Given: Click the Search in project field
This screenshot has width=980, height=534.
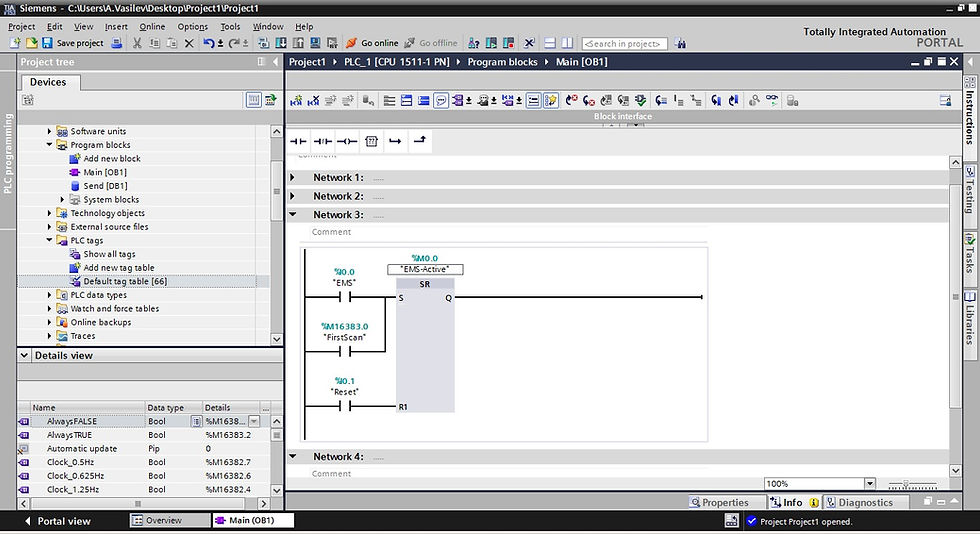Looking at the screenshot, I should coord(624,44).
